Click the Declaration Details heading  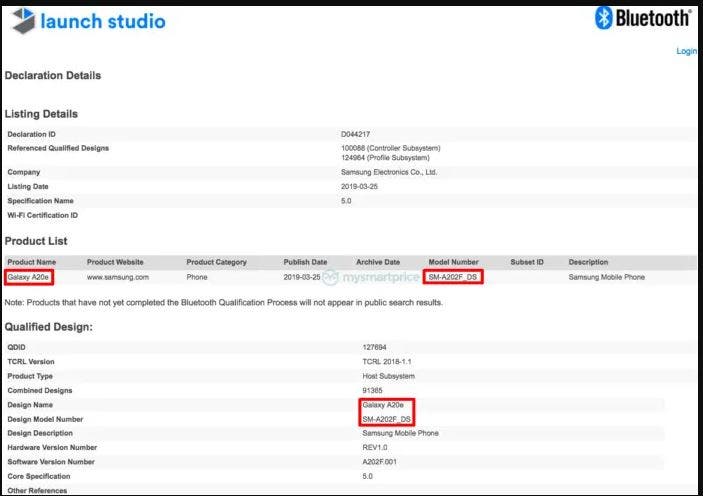pyautogui.click(x=53, y=75)
